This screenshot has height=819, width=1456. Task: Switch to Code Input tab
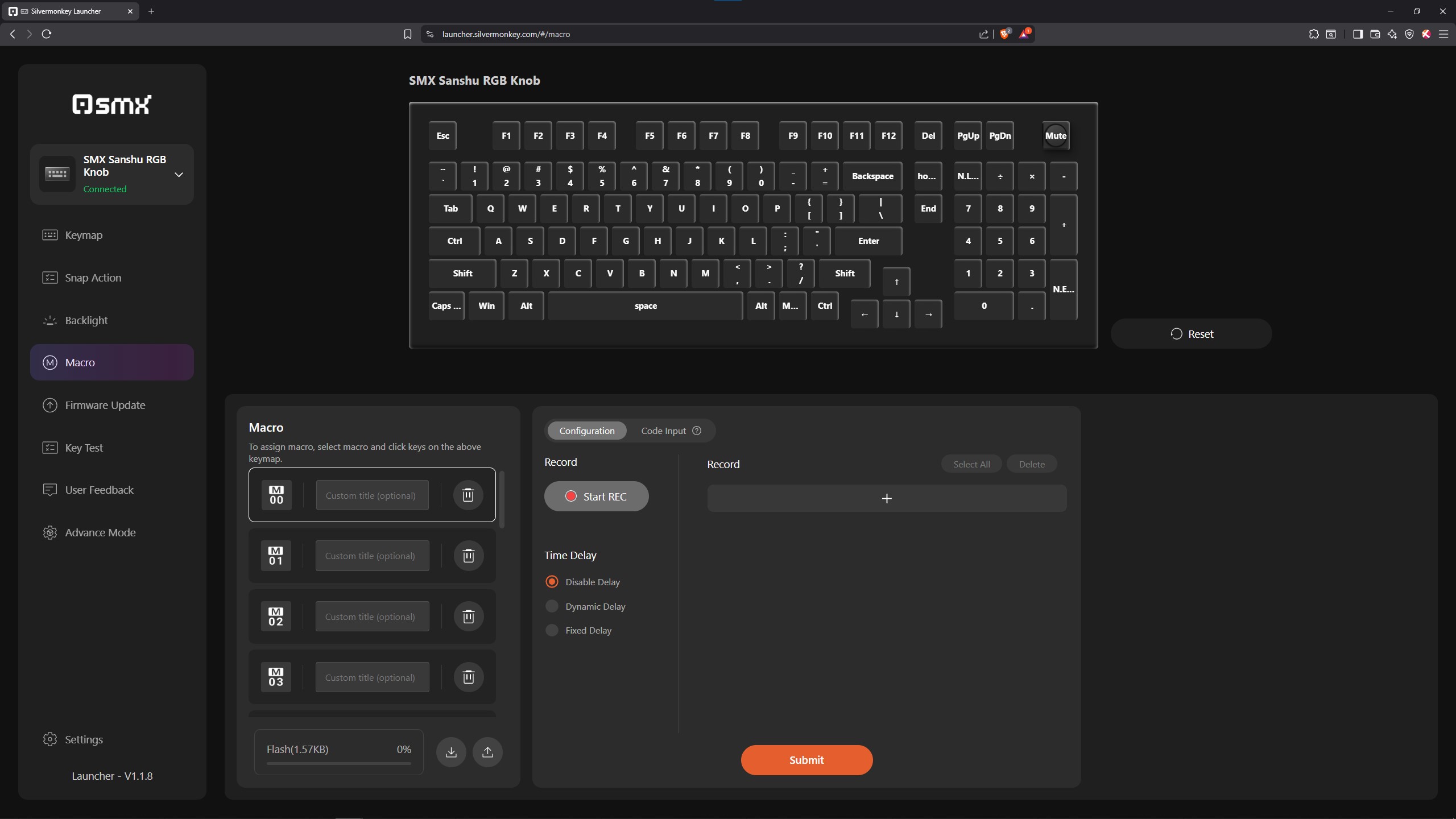tap(663, 431)
